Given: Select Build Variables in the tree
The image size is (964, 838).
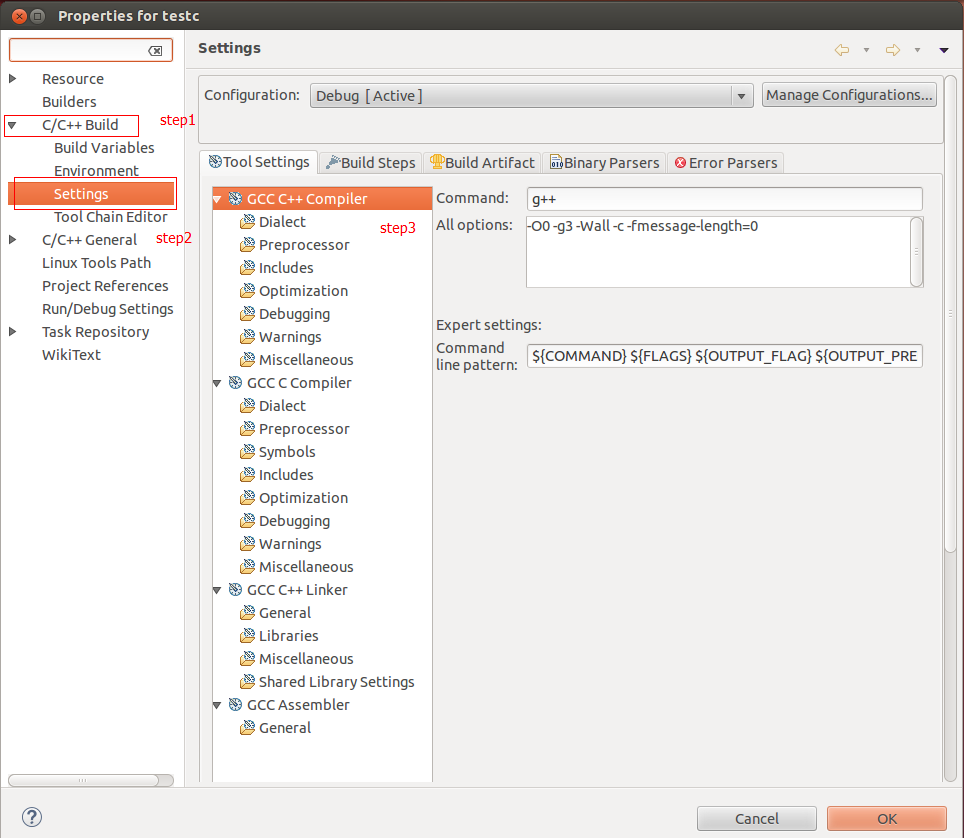Looking at the screenshot, I should 104,148.
